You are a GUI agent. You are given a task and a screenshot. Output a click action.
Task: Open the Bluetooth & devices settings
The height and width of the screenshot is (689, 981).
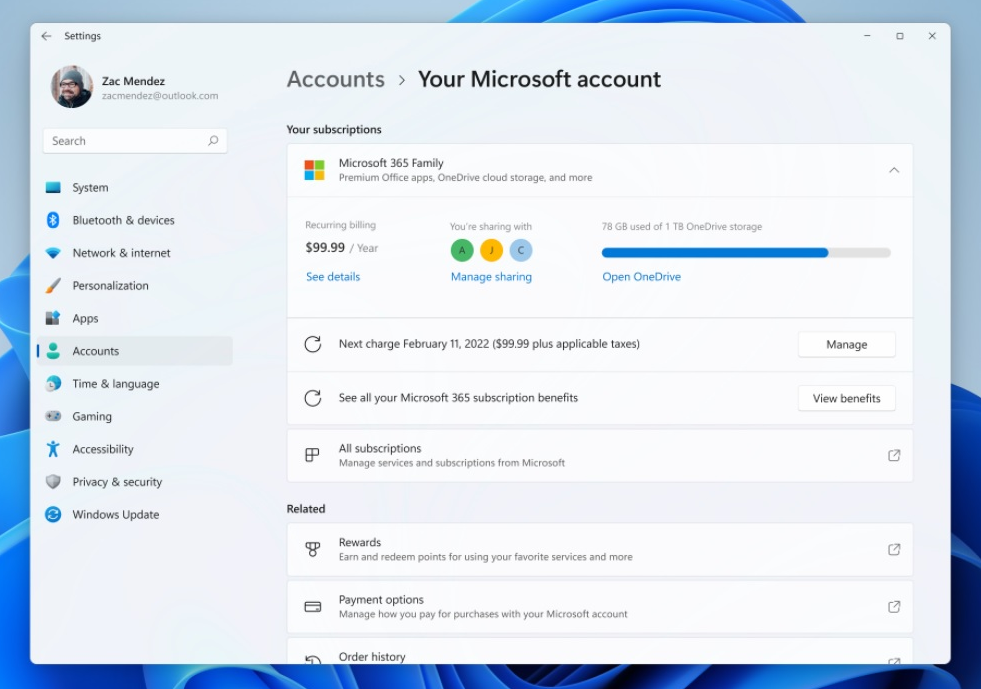[x=123, y=220]
